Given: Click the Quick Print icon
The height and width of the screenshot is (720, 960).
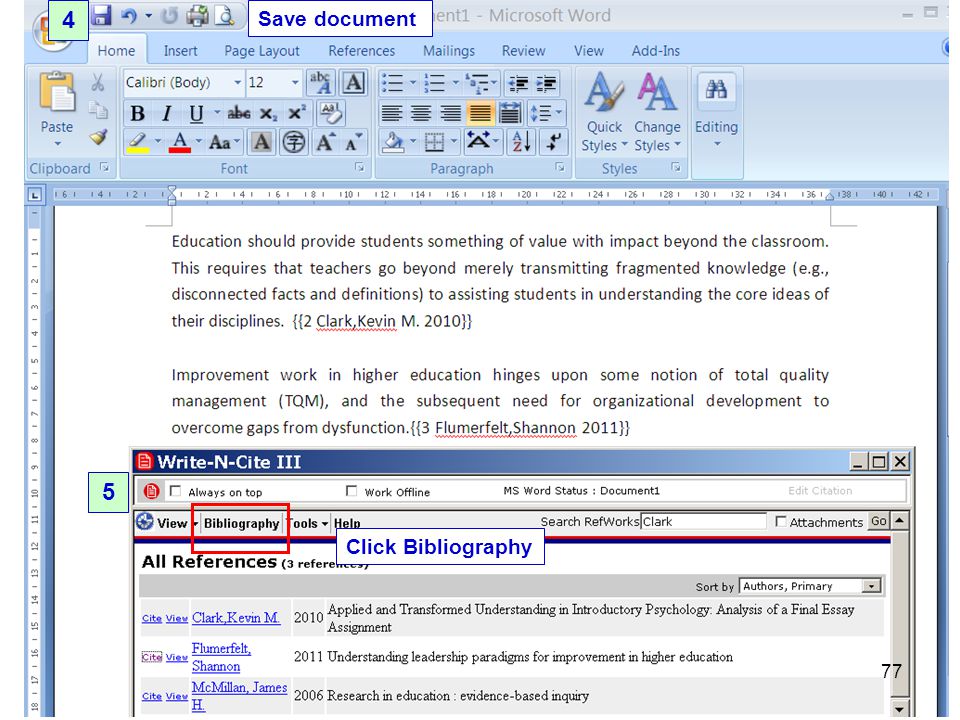Looking at the screenshot, I should point(197,16).
